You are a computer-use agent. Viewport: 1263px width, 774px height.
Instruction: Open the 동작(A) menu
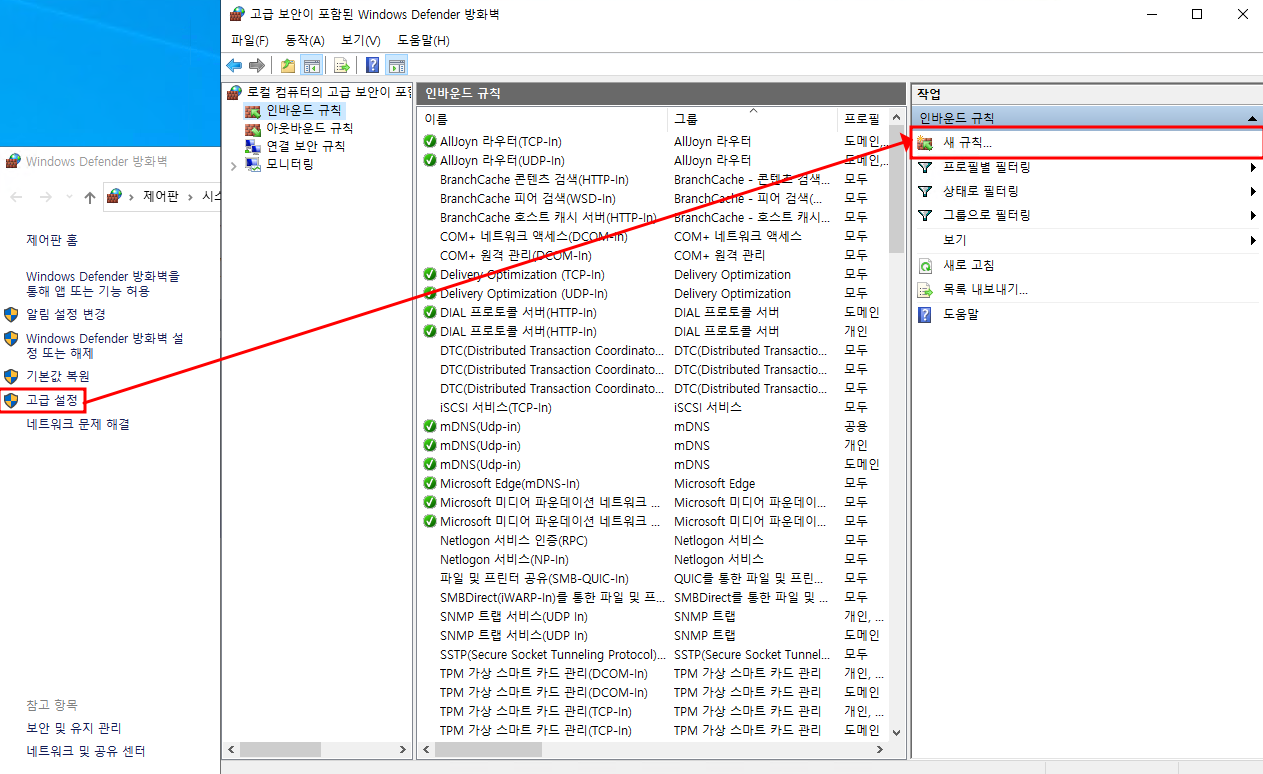305,41
